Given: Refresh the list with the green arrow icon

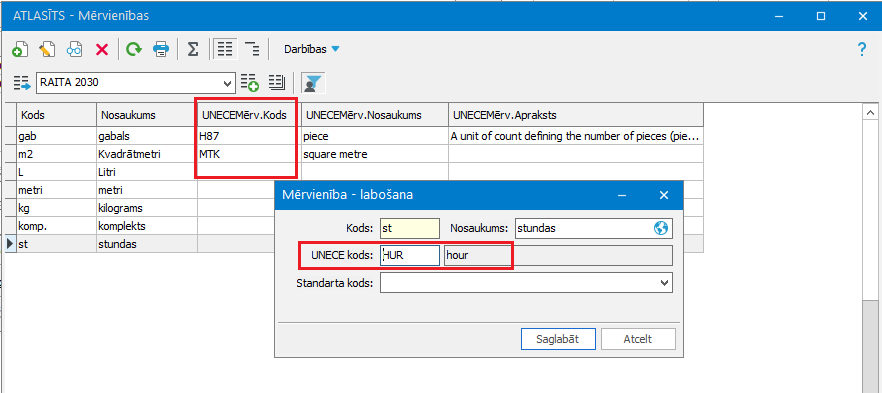Looking at the screenshot, I should [x=134, y=49].
